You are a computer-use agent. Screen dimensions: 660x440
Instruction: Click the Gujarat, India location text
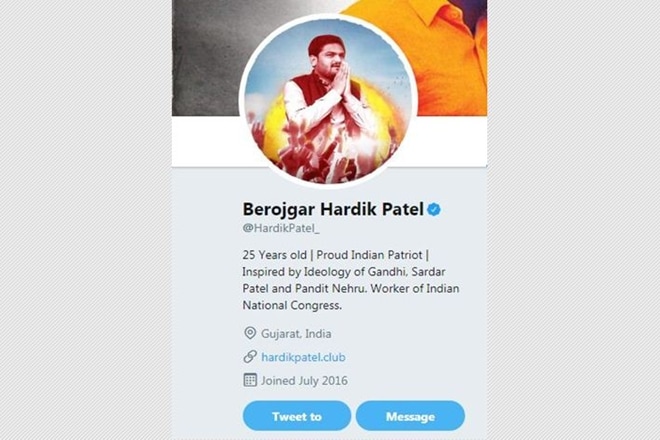tap(296, 333)
